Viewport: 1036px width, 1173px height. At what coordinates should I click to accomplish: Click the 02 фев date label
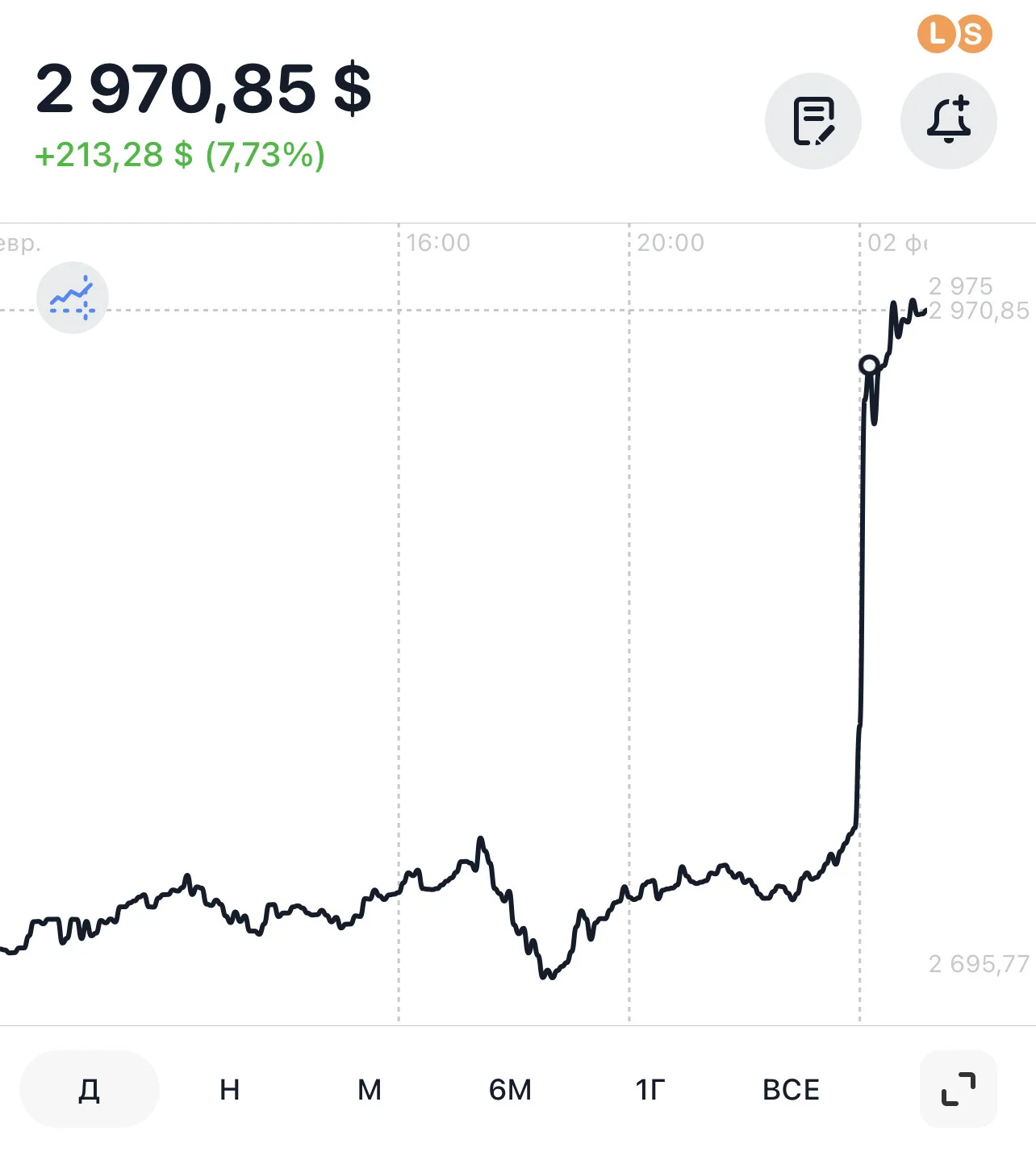point(898,242)
